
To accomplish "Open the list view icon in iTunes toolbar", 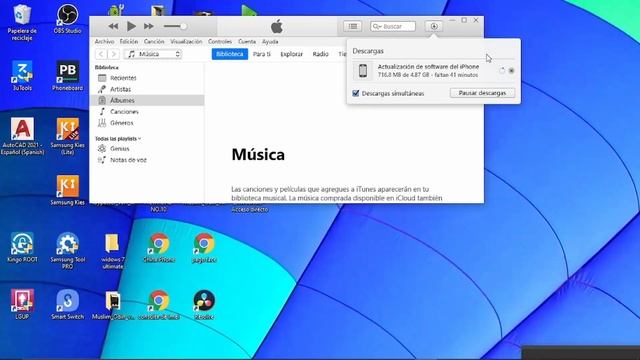I will coord(353,26).
